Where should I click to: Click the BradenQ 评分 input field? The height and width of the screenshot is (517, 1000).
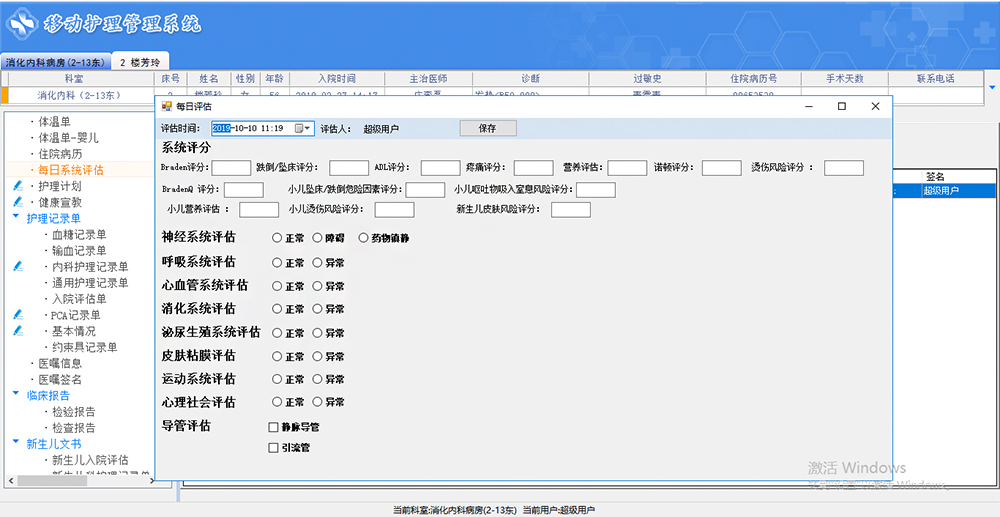pos(244,189)
